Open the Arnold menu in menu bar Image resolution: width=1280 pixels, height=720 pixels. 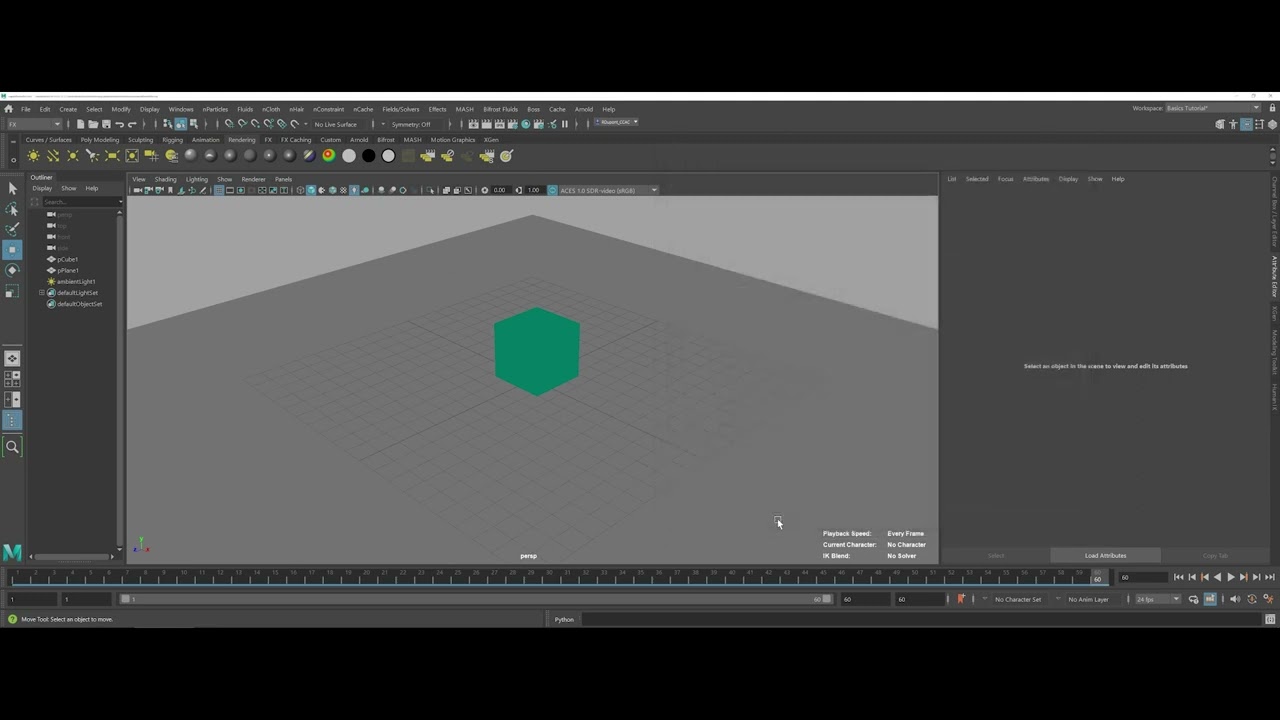(x=584, y=109)
